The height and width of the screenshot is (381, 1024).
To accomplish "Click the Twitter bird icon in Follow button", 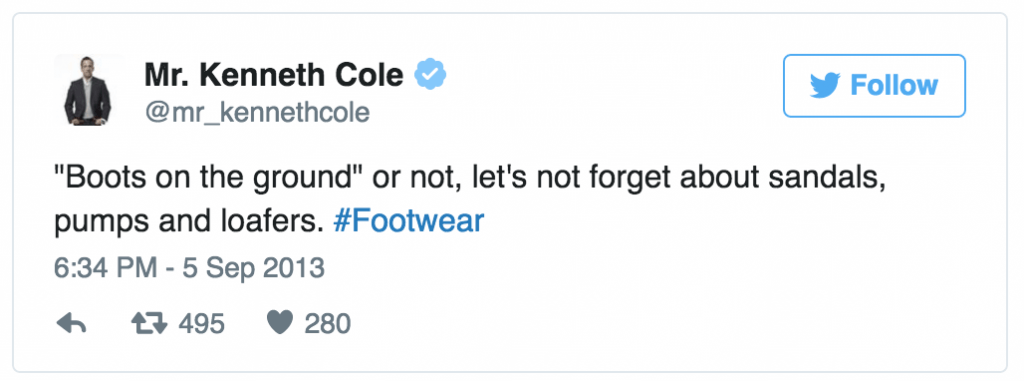I will (x=825, y=86).
